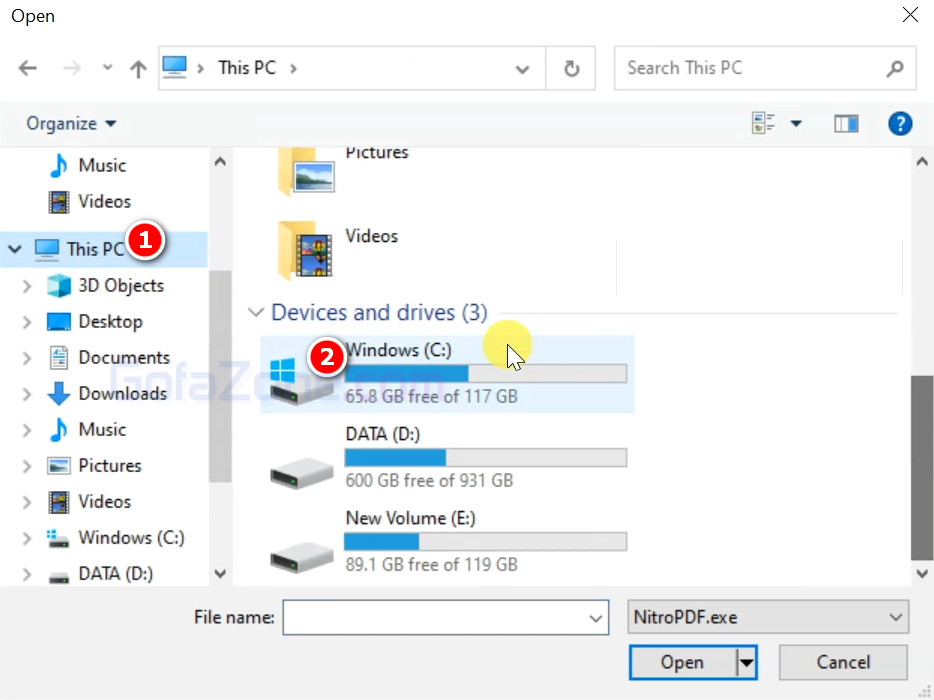Select Documents in the navigation tree
The height and width of the screenshot is (700, 934).
coord(123,357)
